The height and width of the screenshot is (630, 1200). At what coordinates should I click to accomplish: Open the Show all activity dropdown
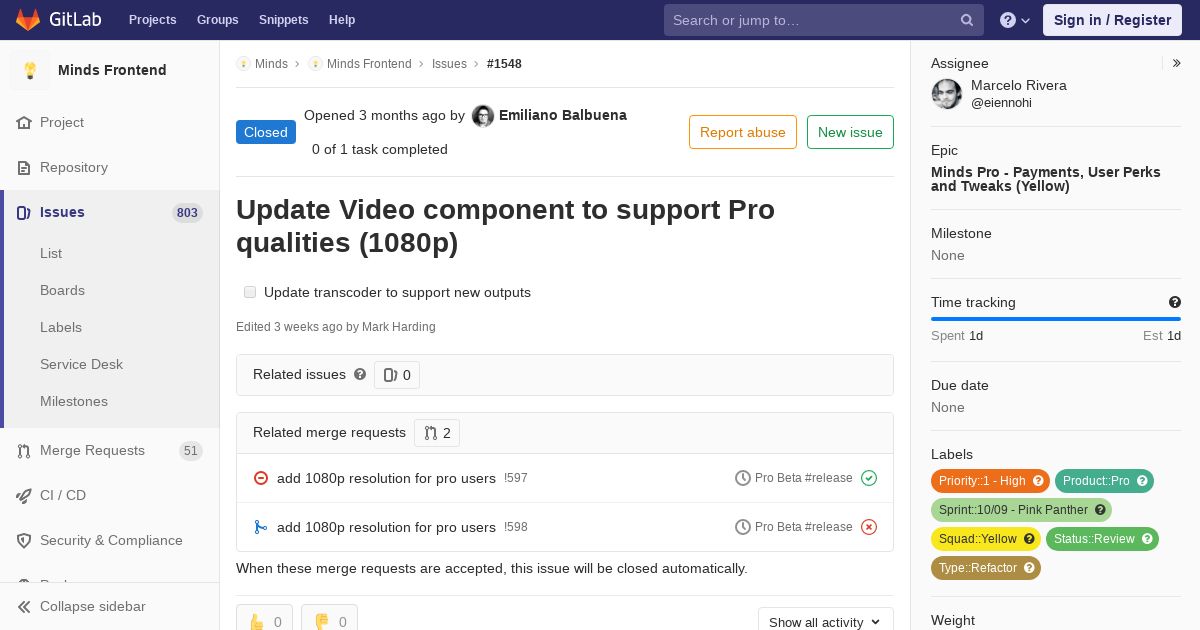click(825, 619)
